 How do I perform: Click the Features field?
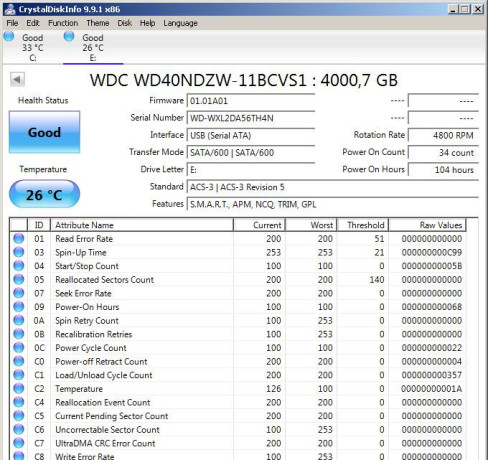[333, 204]
